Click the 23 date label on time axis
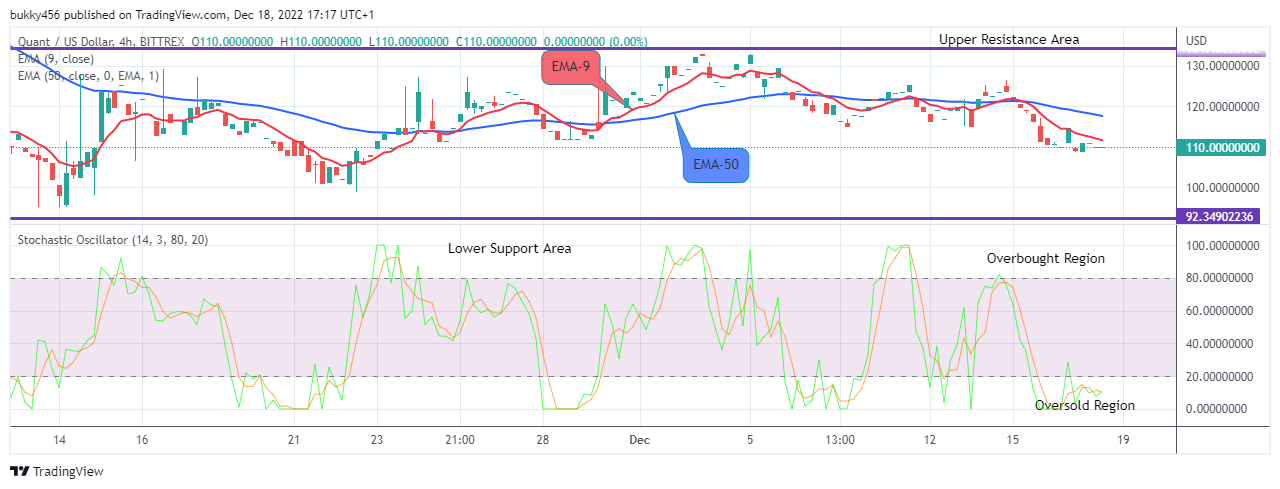The width and height of the screenshot is (1280, 489). 377,440
